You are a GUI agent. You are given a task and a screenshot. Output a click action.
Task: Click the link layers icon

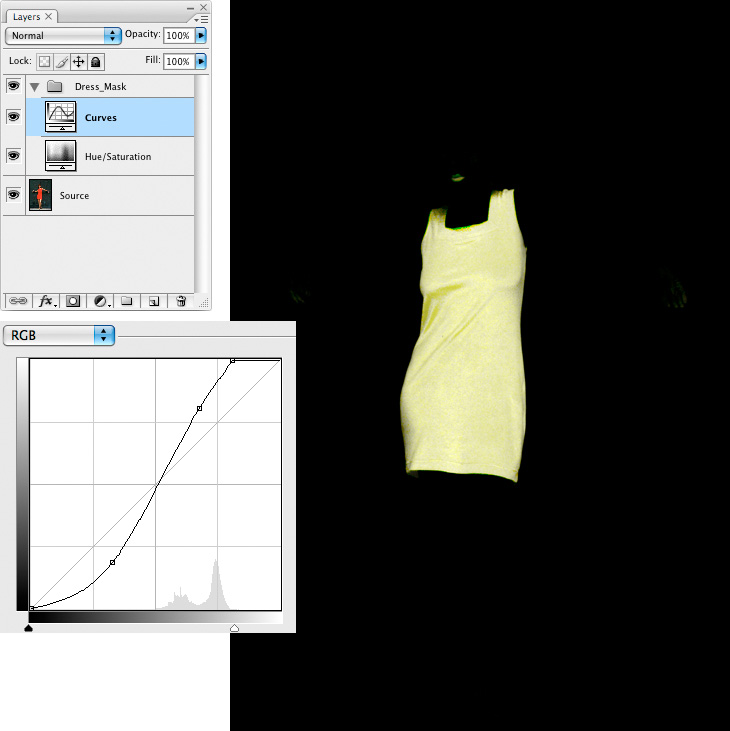pos(18,300)
